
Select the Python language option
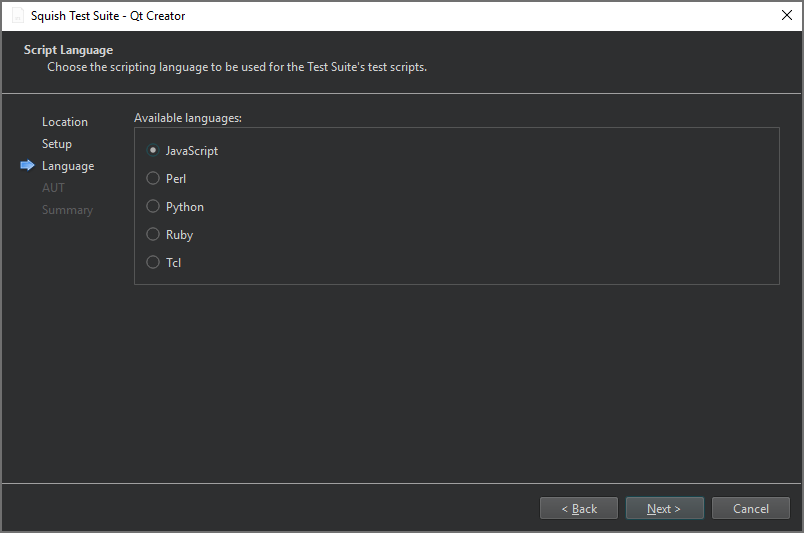coord(153,207)
